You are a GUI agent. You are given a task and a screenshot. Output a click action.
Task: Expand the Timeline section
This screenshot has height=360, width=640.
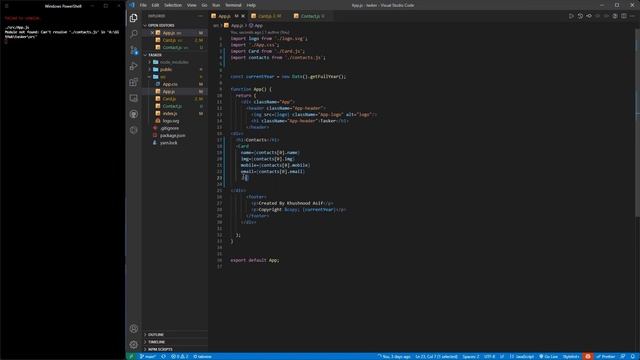coord(176,342)
